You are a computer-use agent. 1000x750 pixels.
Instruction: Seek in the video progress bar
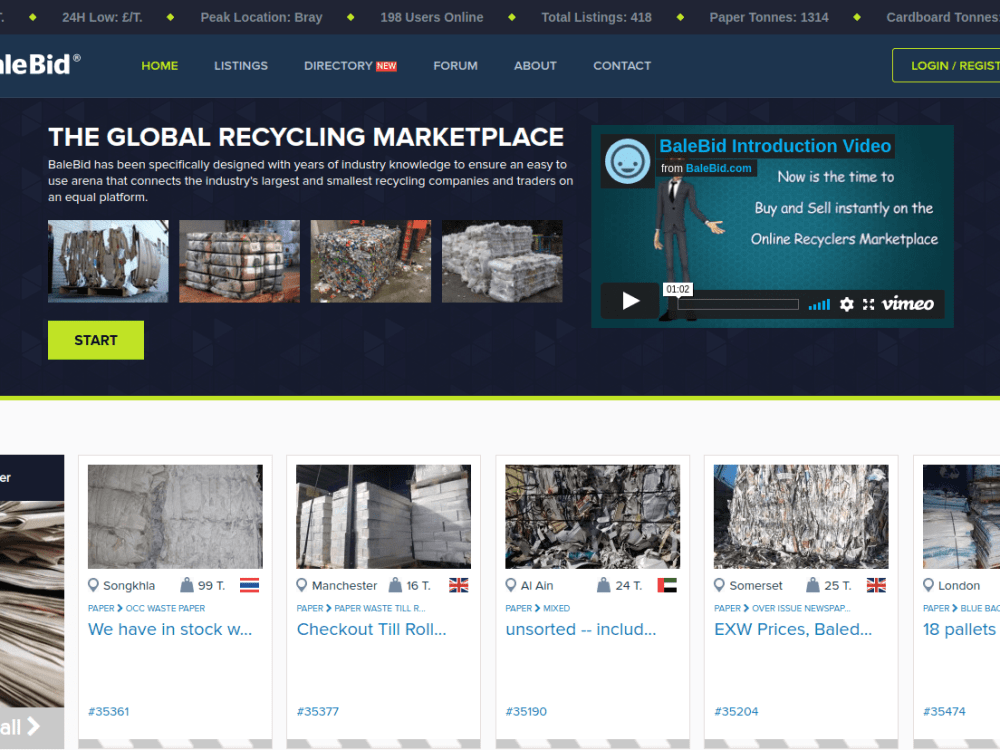coord(737,304)
